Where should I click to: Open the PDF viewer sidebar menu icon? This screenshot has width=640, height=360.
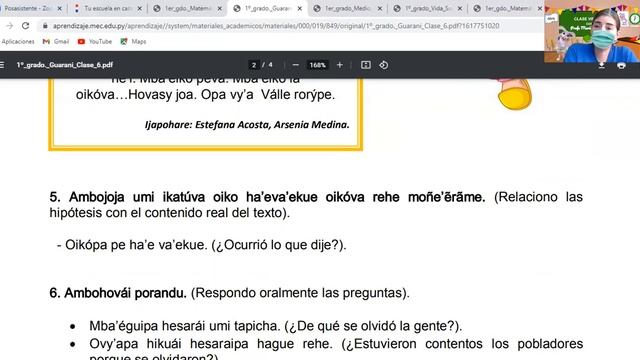coord(2,65)
